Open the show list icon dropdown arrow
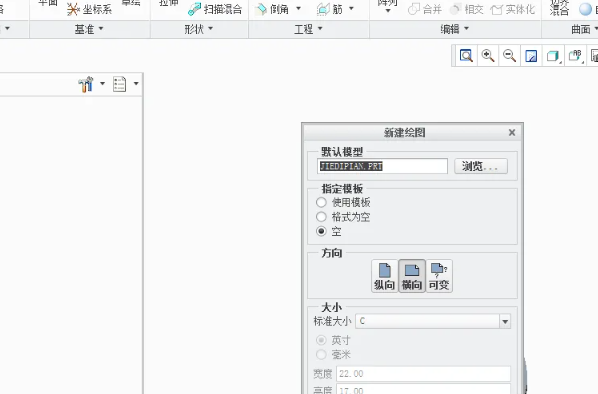The width and height of the screenshot is (598, 394). (136, 84)
